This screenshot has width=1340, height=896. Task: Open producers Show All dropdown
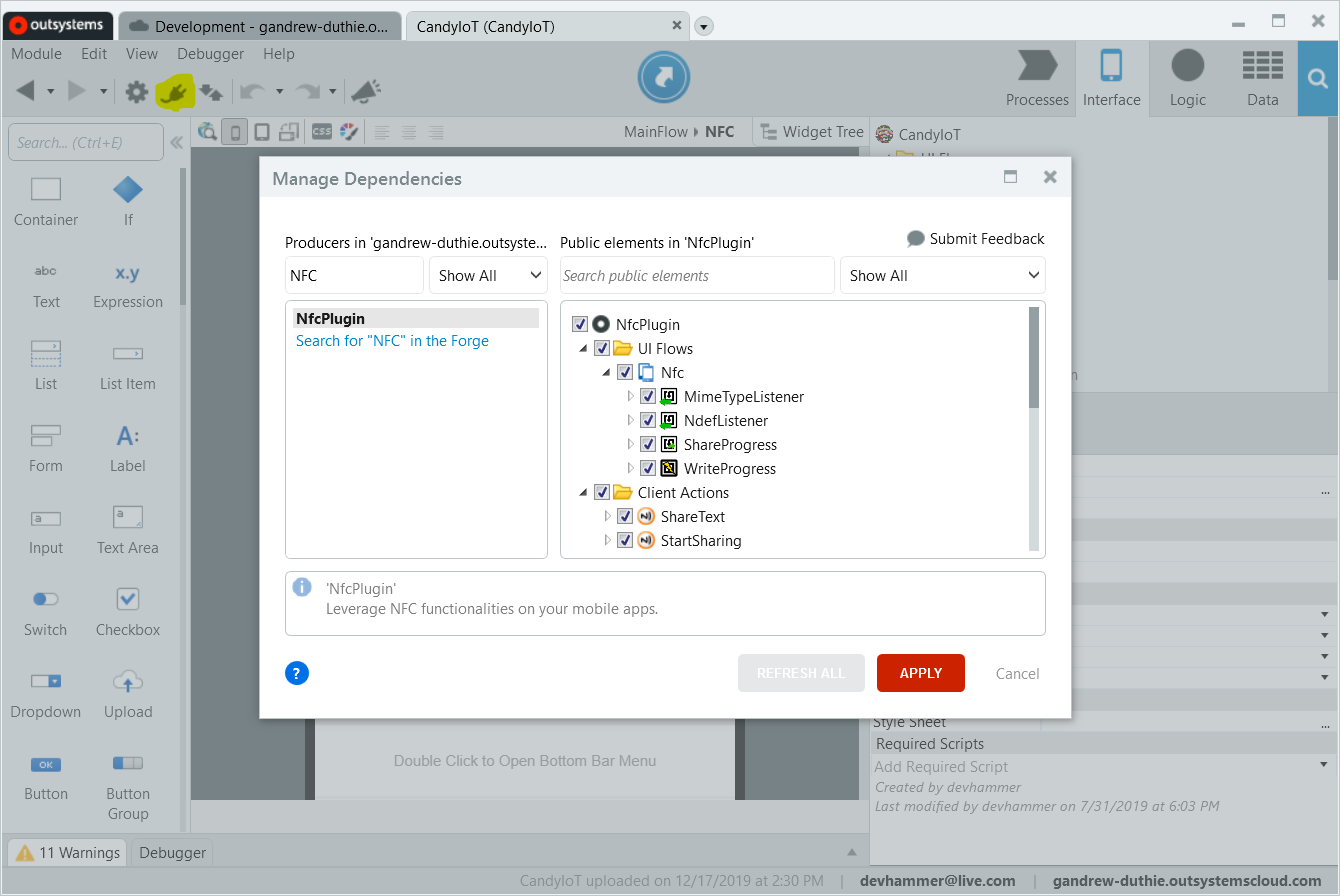[488, 275]
